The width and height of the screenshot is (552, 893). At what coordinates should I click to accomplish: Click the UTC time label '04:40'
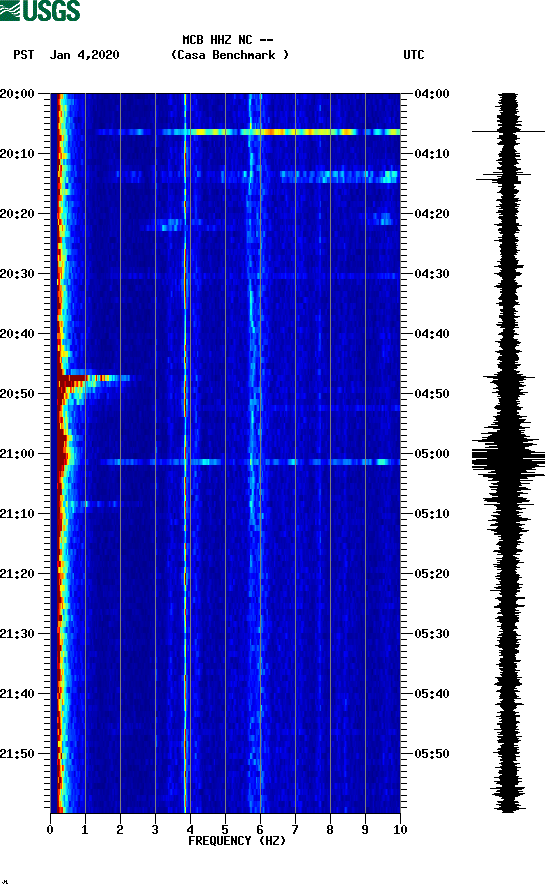(x=432, y=334)
